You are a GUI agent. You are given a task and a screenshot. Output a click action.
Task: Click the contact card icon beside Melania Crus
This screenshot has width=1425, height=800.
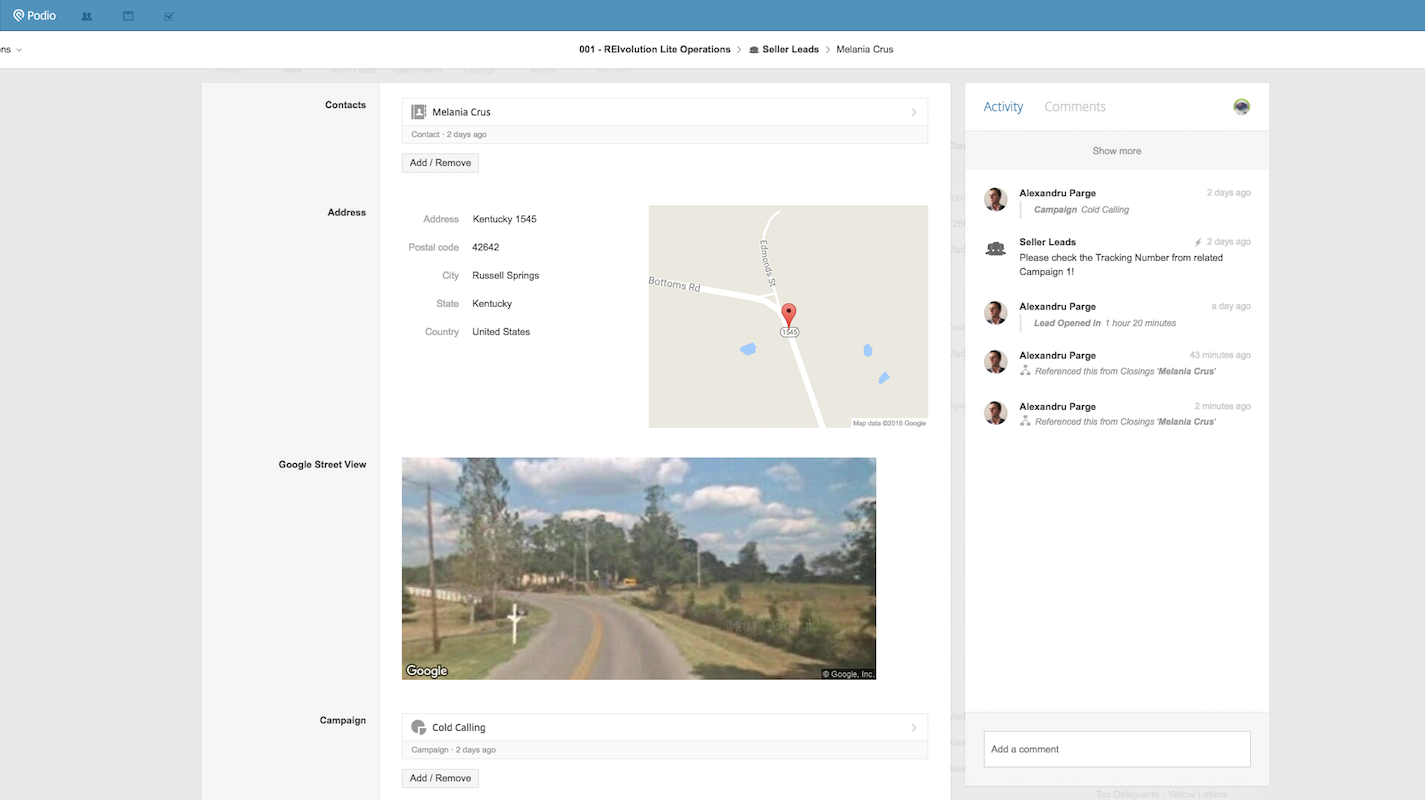click(x=419, y=112)
